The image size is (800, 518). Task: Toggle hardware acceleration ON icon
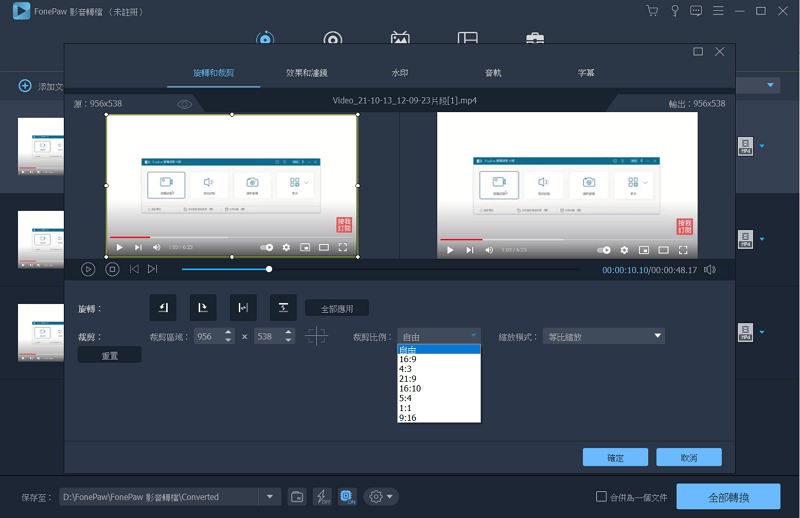347,497
